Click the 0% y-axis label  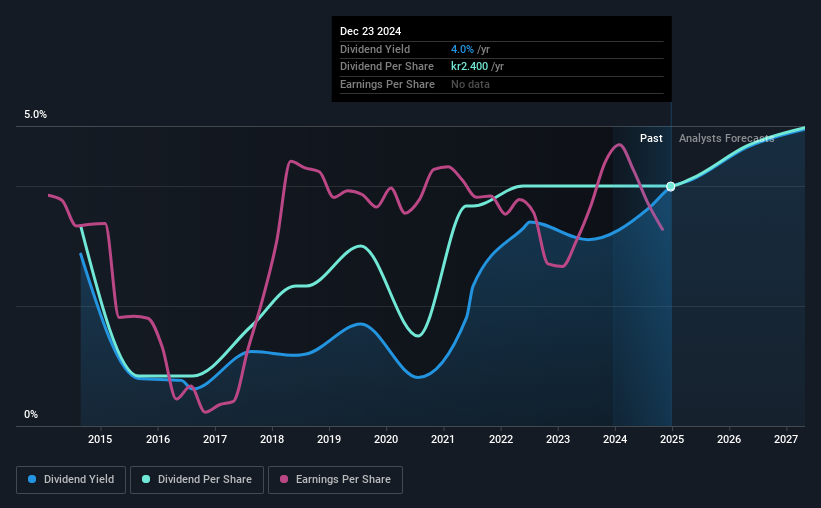[31, 414]
